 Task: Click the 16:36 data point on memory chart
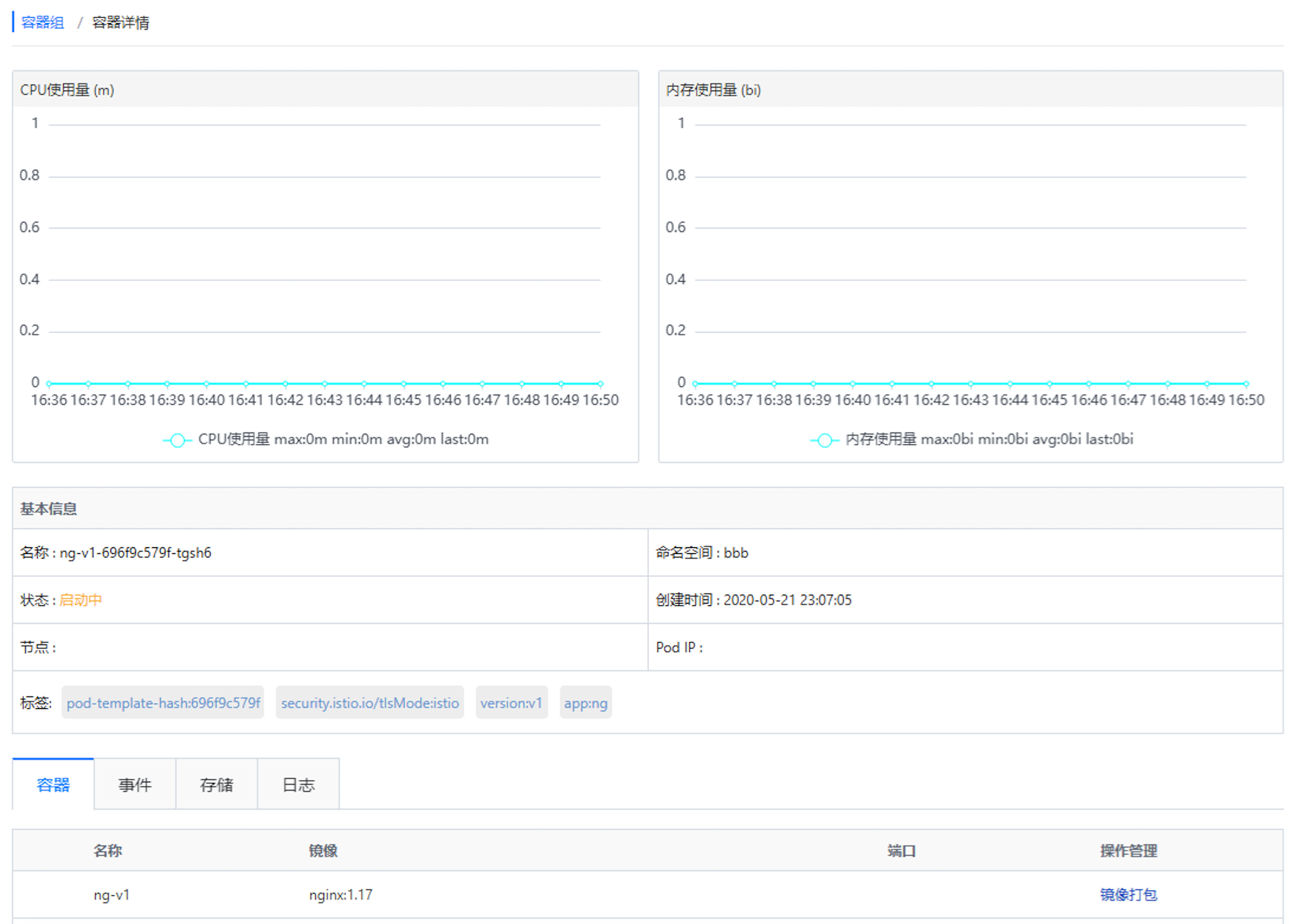click(695, 383)
